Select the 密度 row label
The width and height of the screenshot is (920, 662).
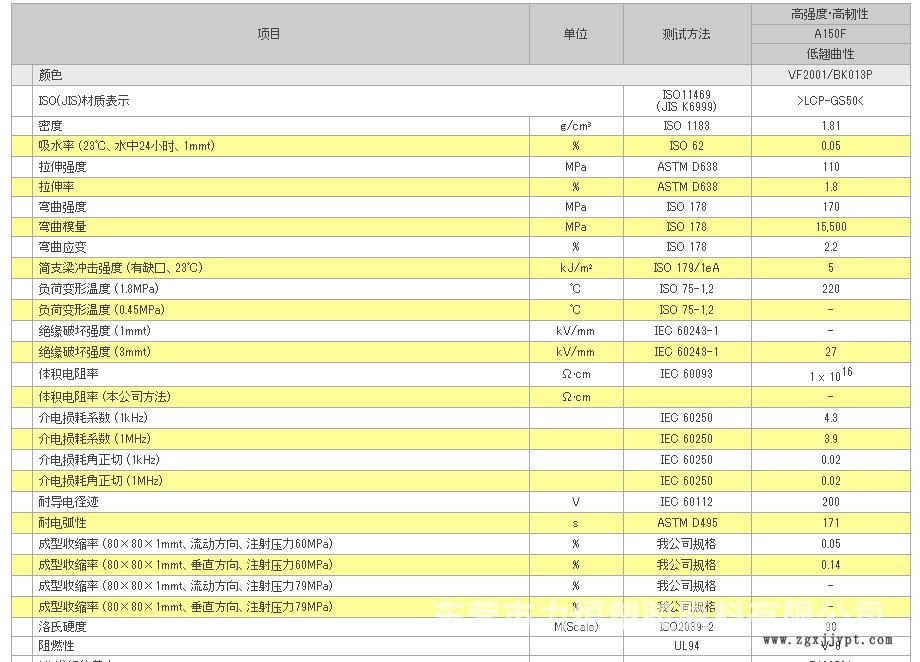(51, 126)
